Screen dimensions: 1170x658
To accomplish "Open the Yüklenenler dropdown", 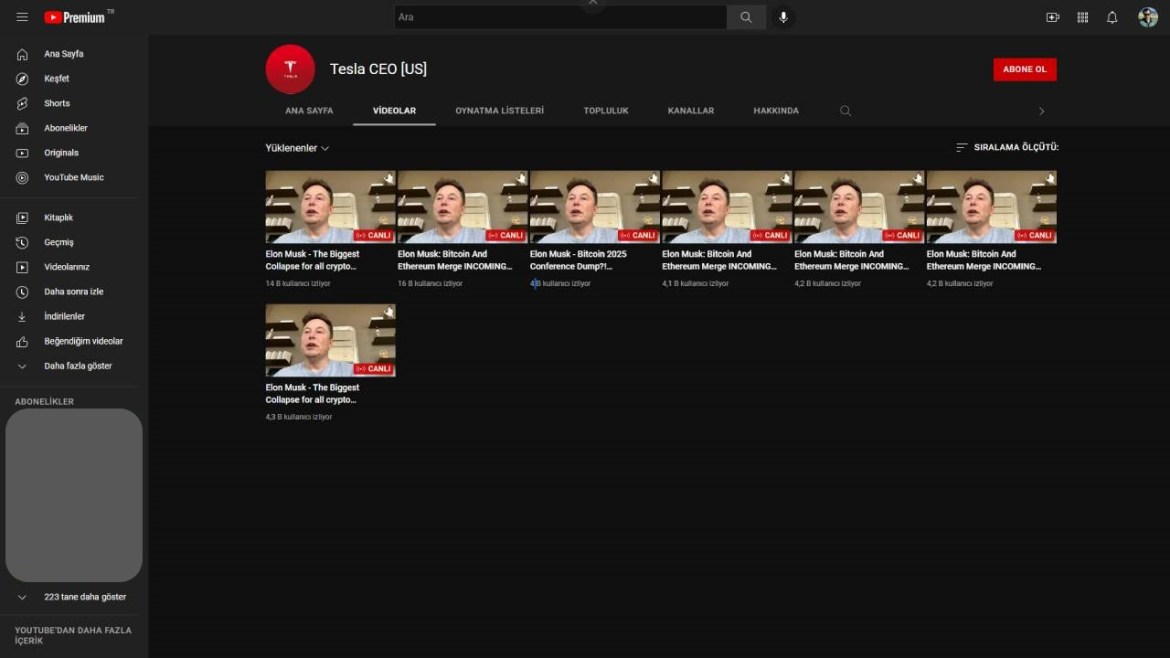I will [x=297, y=148].
